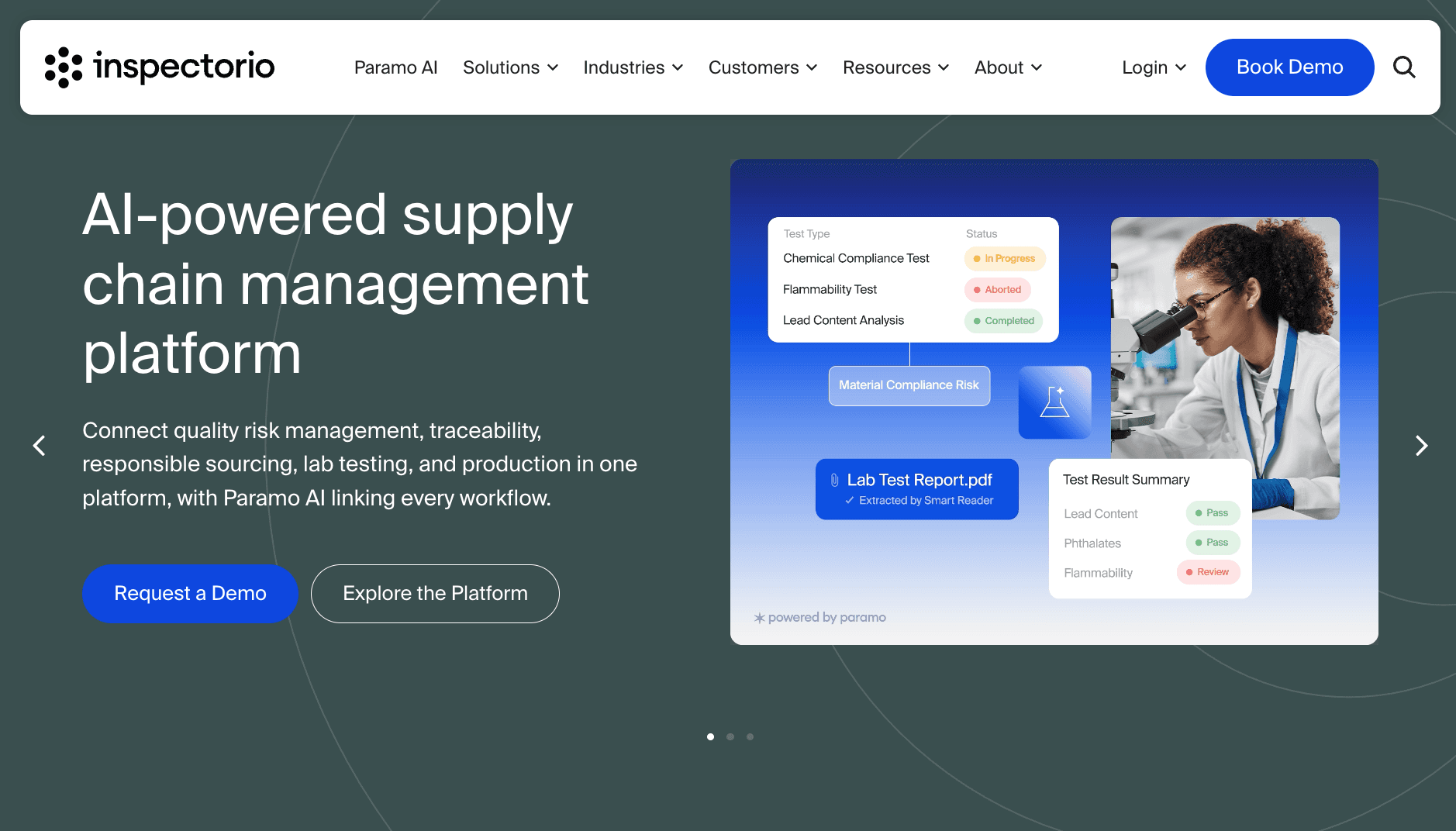Image resolution: width=1456 pixels, height=831 pixels.
Task: Click the AI-powered supply chain headline
Action: [x=336, y=284]
